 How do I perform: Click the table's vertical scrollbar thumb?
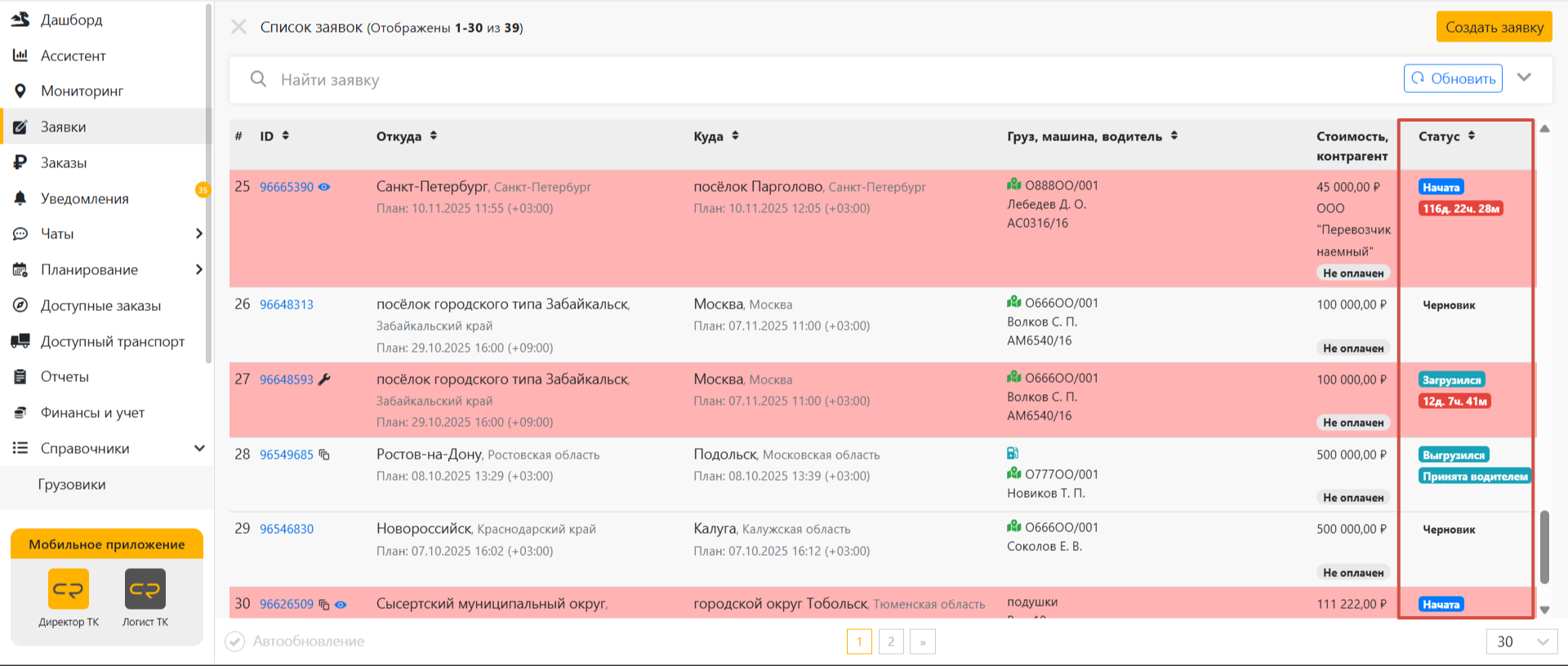click(x=1544, y=547)
